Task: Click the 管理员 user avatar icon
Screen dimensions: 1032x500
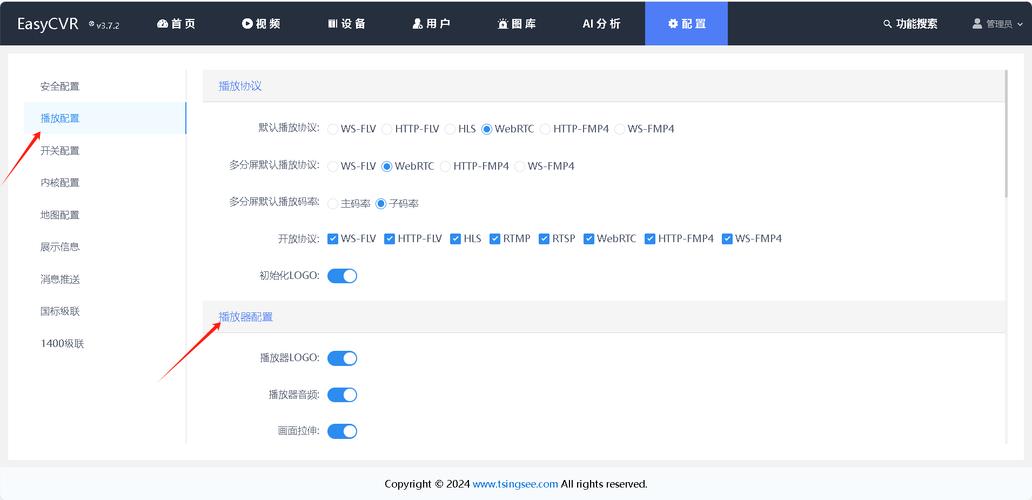Action: (977, 24)
